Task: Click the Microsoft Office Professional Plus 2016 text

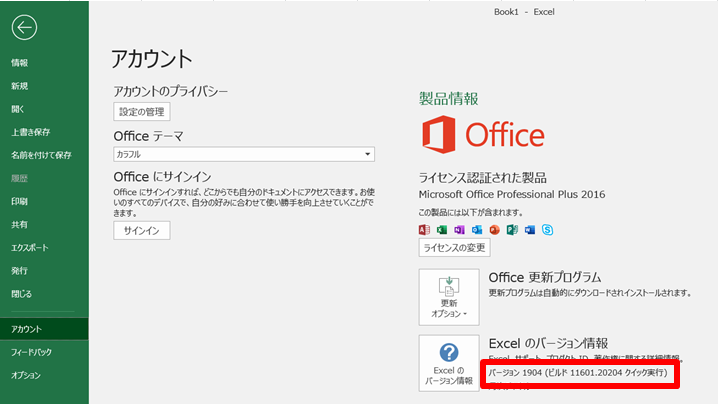Action: 511,194
